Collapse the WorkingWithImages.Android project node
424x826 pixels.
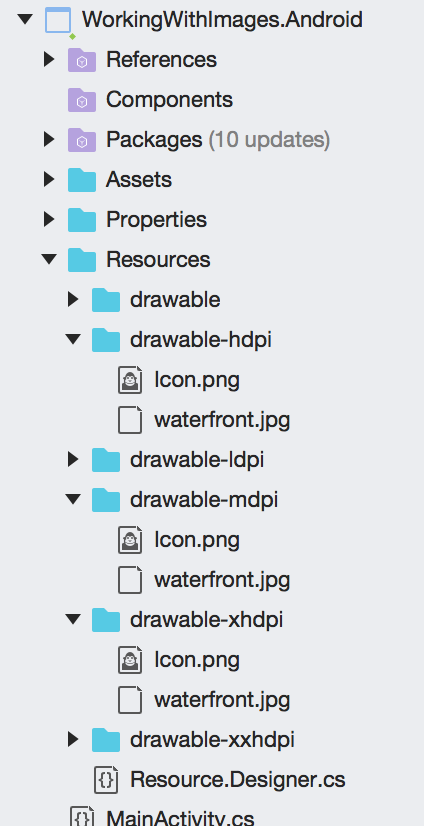(25, 19)
